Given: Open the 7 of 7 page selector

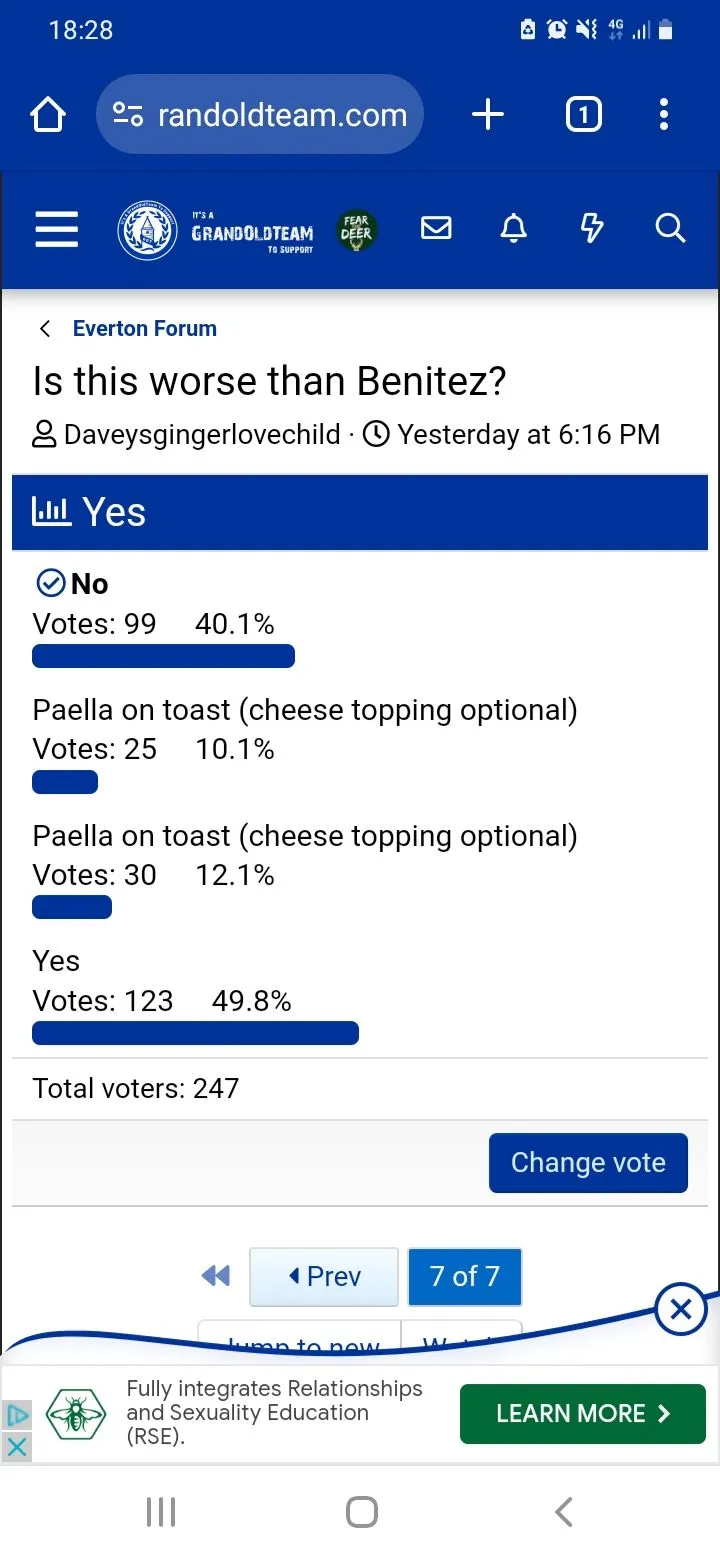Looking at the screenshot, I should pyautogui.click(x=464, y=1276).
